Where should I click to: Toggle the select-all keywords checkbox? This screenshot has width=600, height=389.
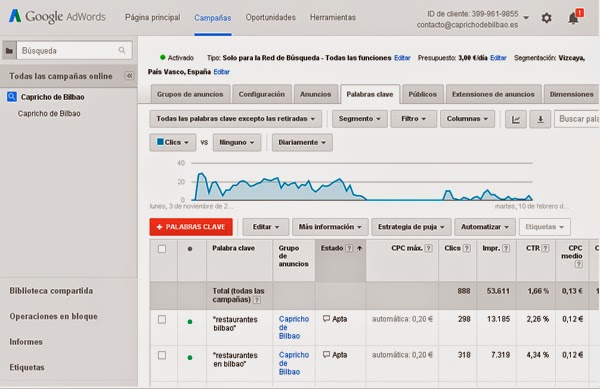click(162, 249)
